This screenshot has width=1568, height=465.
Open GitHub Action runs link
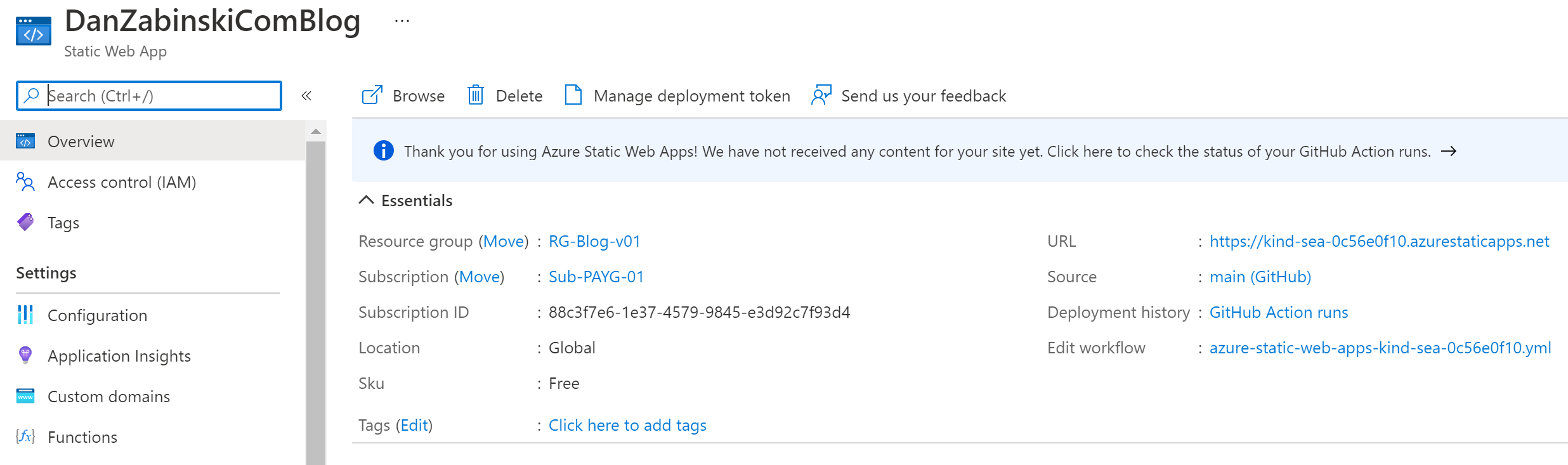[x=1279, y=312]
